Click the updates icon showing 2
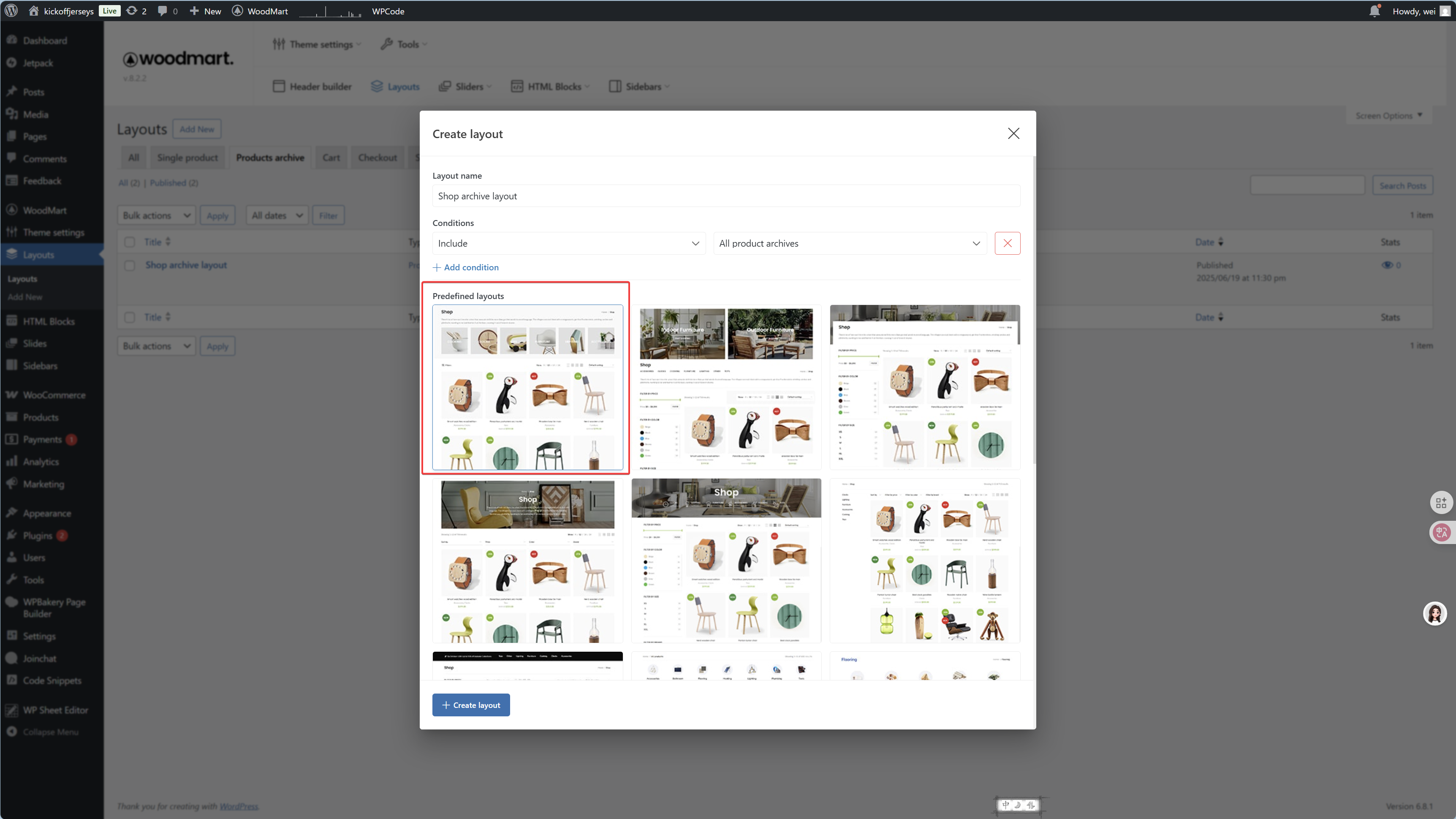This screenshot has width=1456, height=819. click(x=132, y=11)
